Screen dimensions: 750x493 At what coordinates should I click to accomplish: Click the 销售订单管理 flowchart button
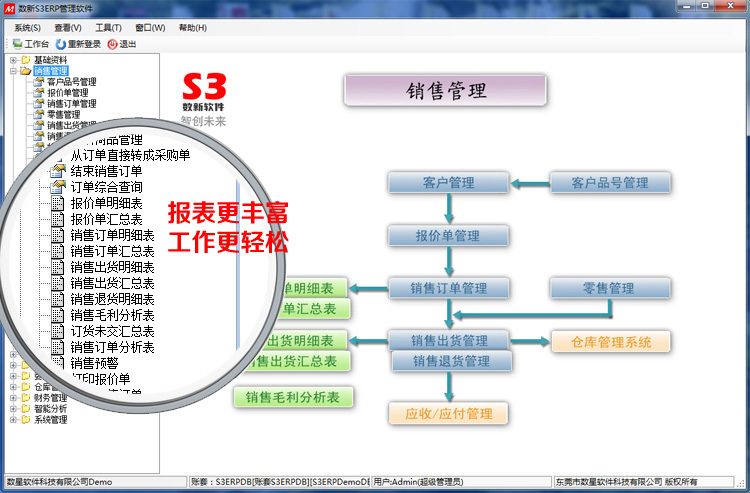pos(448,288)
